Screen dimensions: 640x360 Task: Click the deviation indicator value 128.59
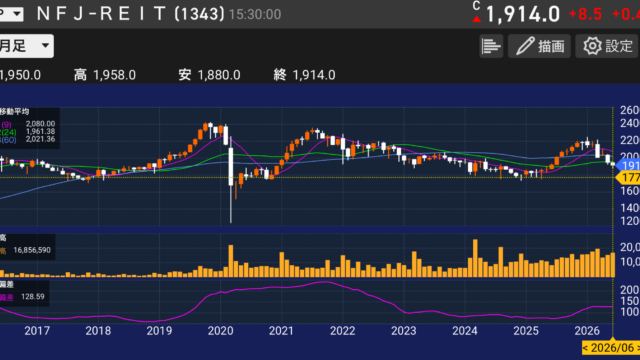point(33,297)
